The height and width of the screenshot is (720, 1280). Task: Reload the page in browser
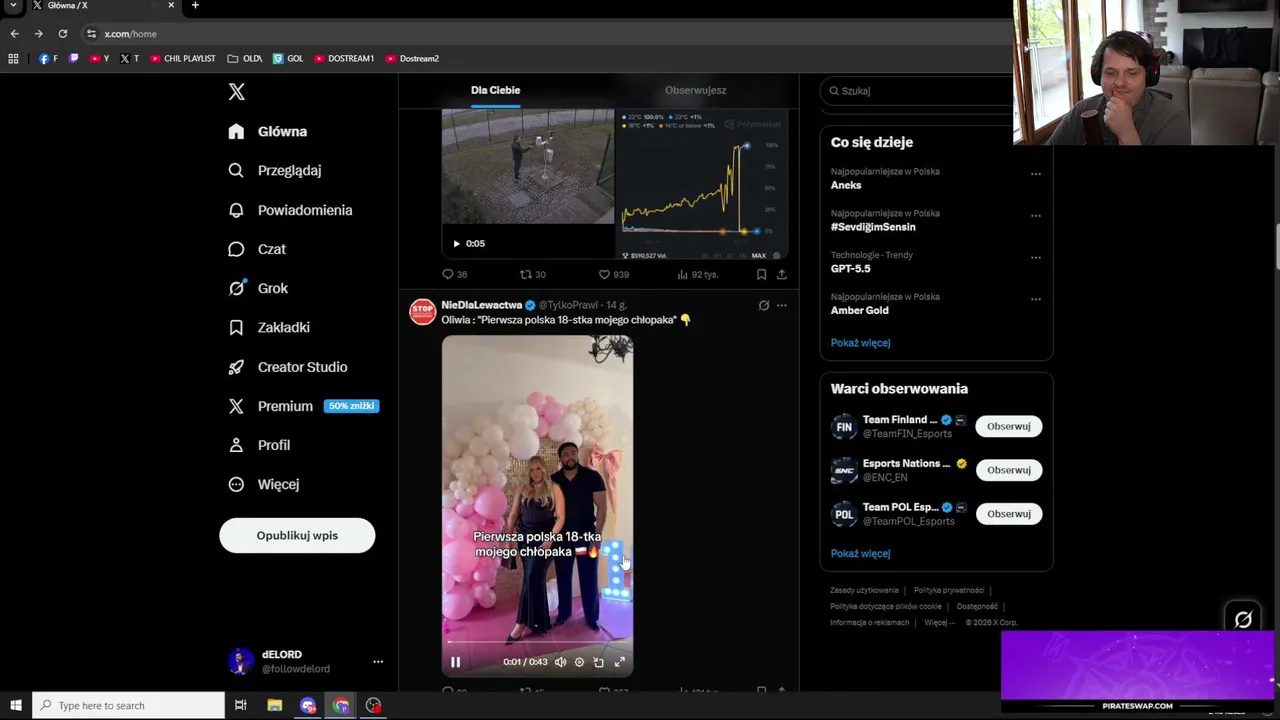pos(62,33)
